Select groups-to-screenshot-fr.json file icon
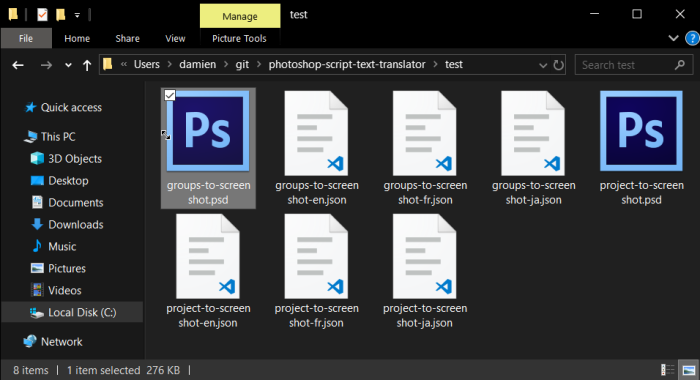Screen dimensions: 700x380 (425, 133)
